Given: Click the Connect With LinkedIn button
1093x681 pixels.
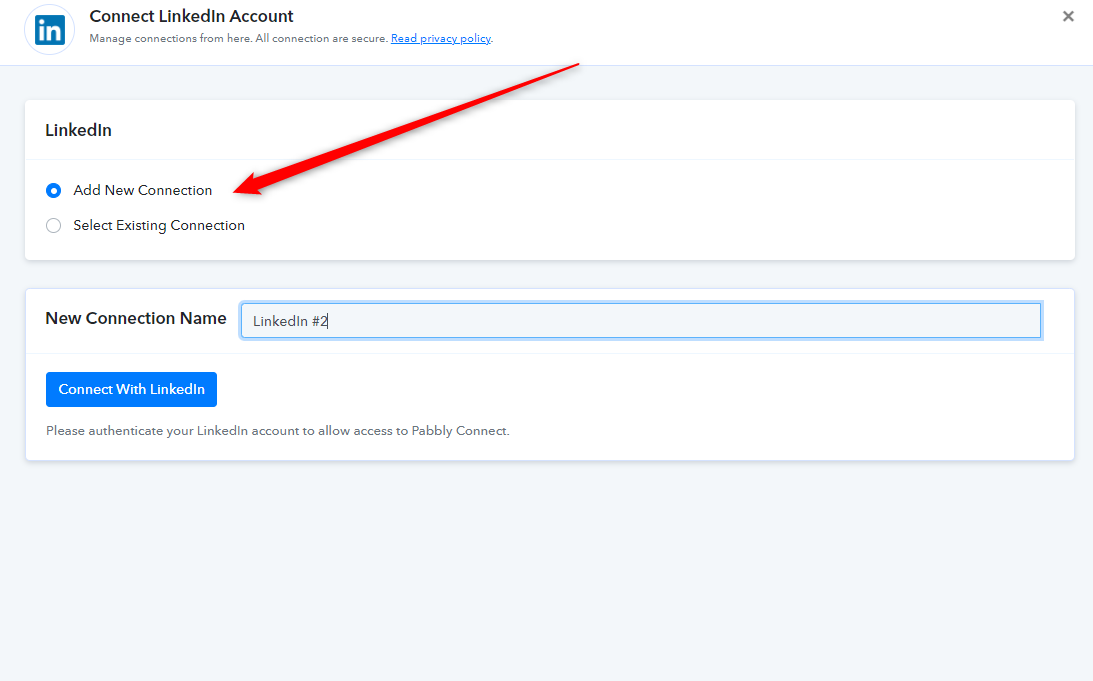Looking at the screenshot, I should click(x=131, y=389).
